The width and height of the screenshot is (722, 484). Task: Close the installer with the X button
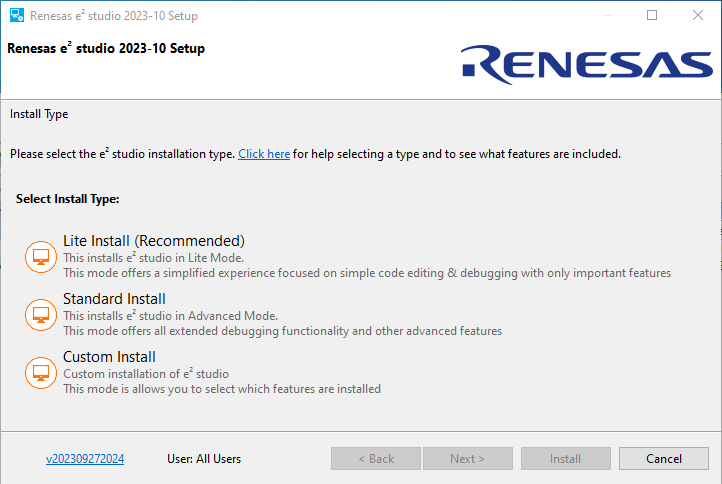698,16
